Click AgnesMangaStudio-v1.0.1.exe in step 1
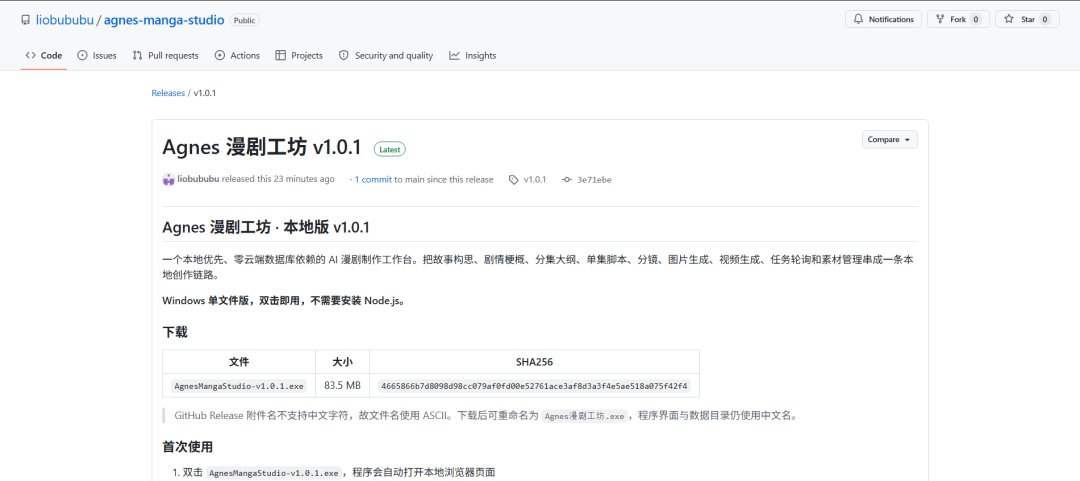 [x=274, y=473]
